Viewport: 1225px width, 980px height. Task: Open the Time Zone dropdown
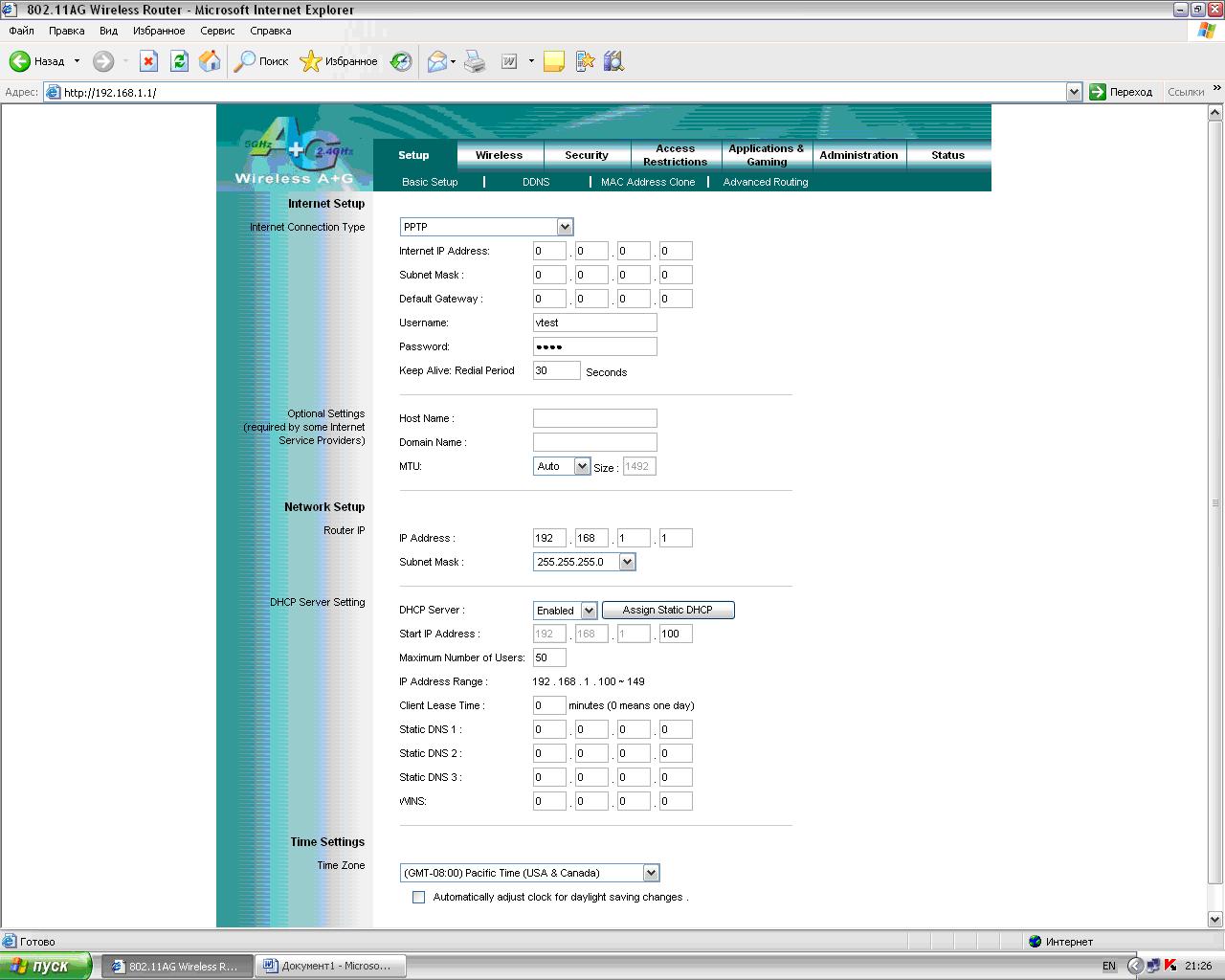pos(529,873)
